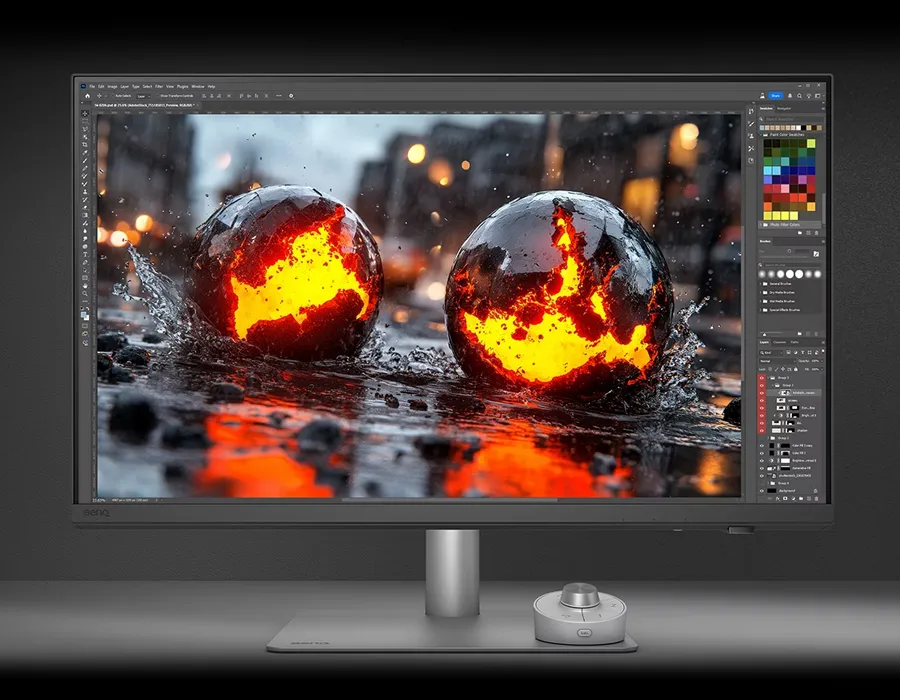Open the Filter menu
The image size is (900, 700).
coord(158,86)
